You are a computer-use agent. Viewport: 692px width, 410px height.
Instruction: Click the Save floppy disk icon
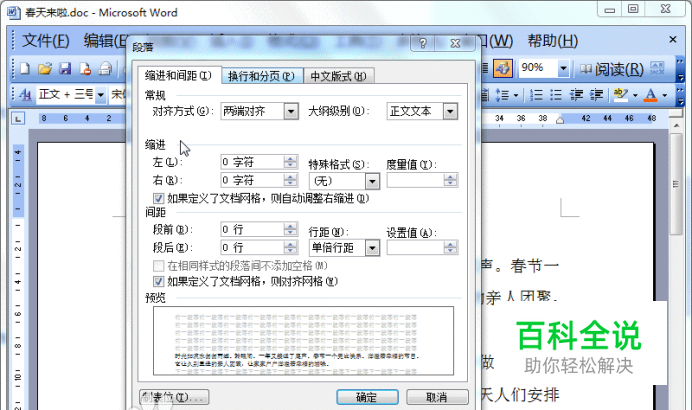65,69
